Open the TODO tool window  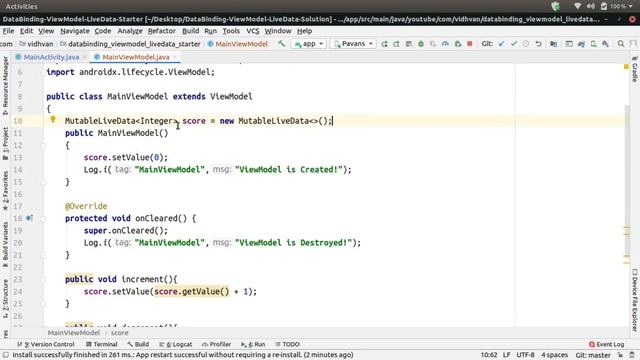pos(287,344)
